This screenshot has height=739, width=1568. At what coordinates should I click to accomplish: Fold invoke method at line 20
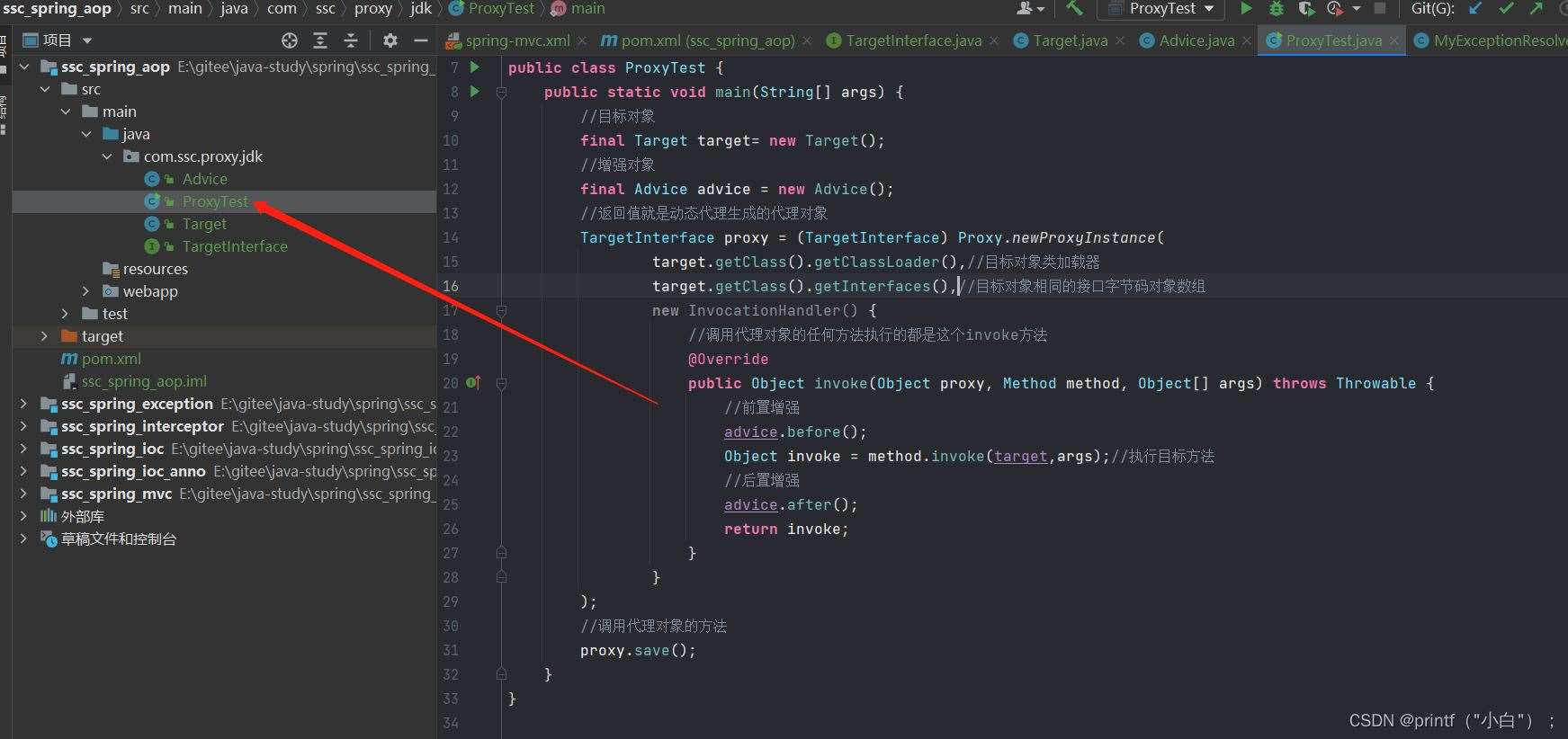501,383
